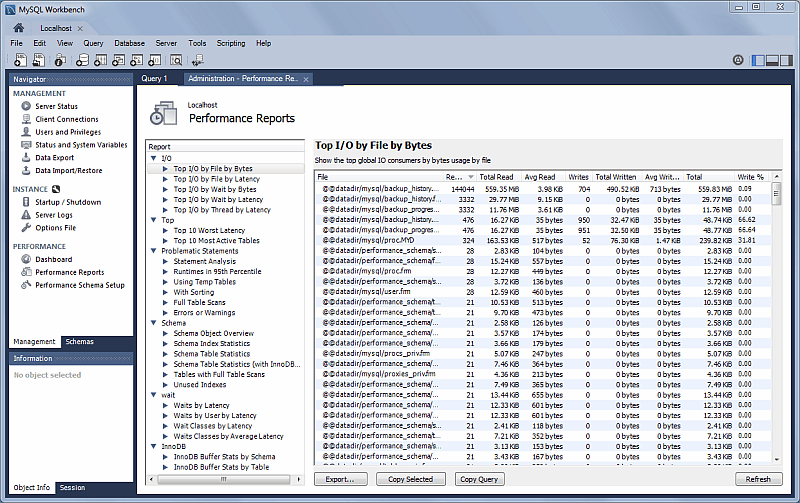Open Client Connections from its icon
Viewport: 800px width, 503px height.
click(x=25, y=119)
